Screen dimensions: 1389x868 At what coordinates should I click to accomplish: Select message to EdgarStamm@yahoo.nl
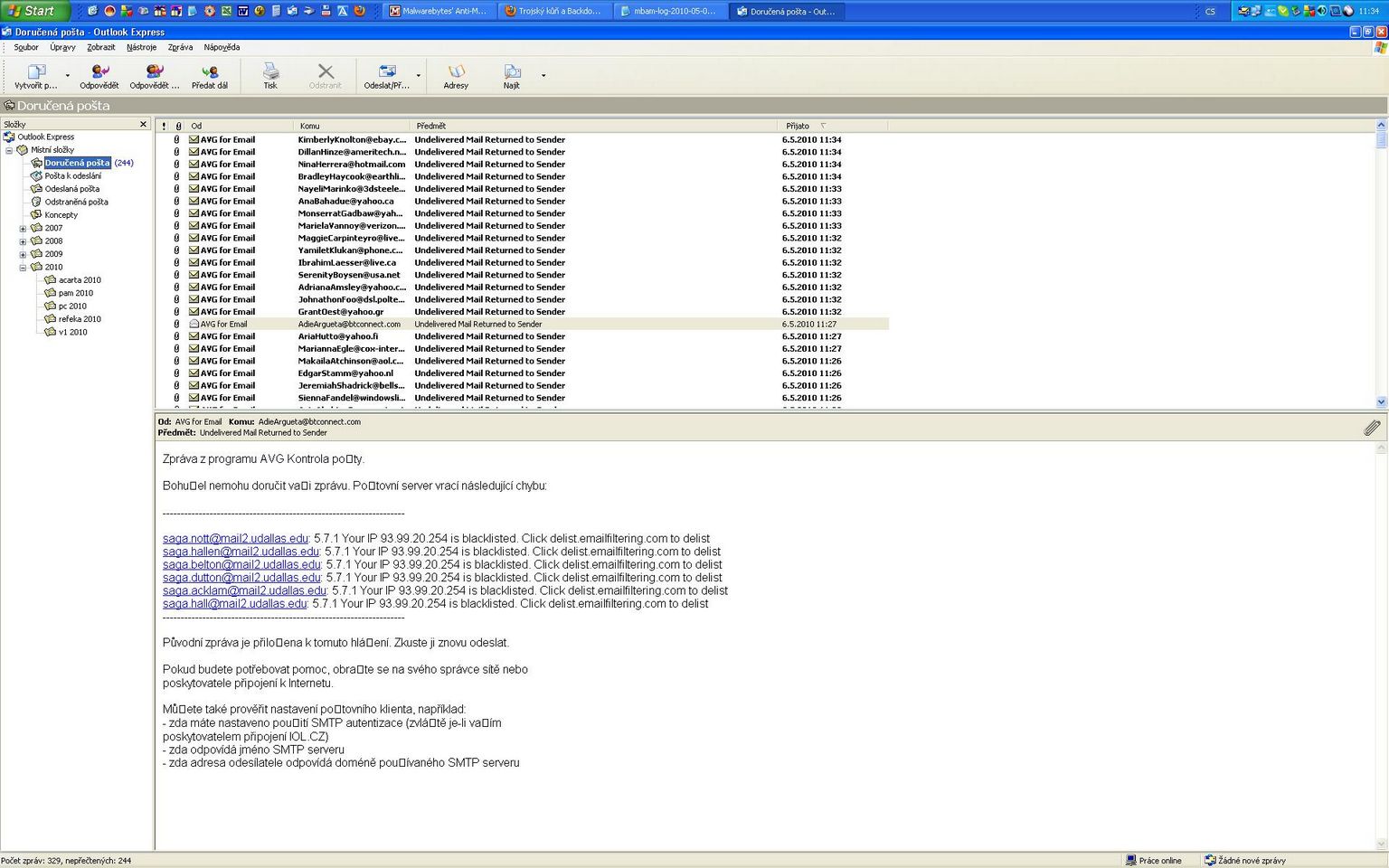522,373
